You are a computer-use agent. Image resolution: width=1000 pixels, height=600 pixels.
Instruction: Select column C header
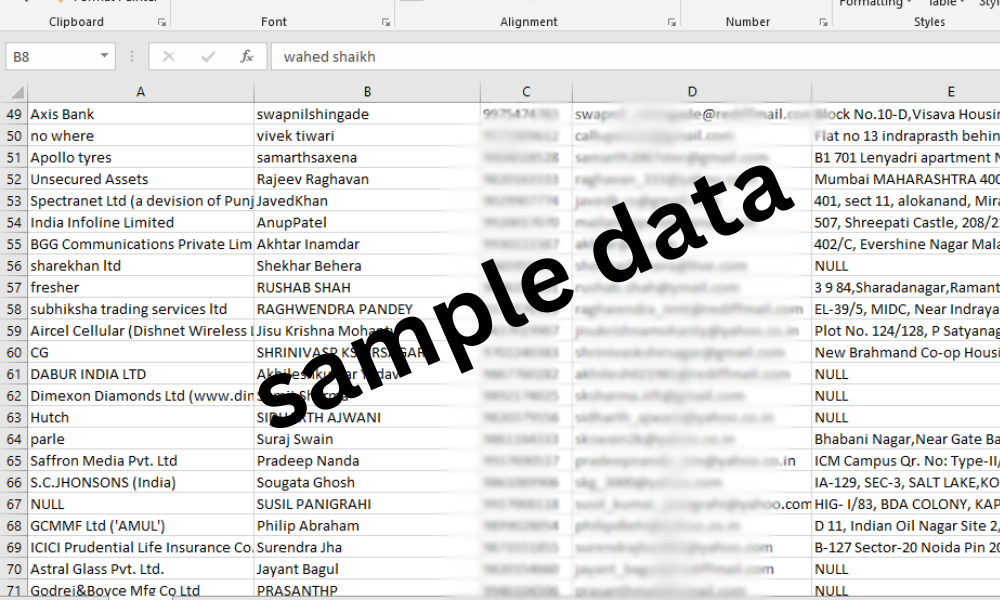tap(526, 92)
